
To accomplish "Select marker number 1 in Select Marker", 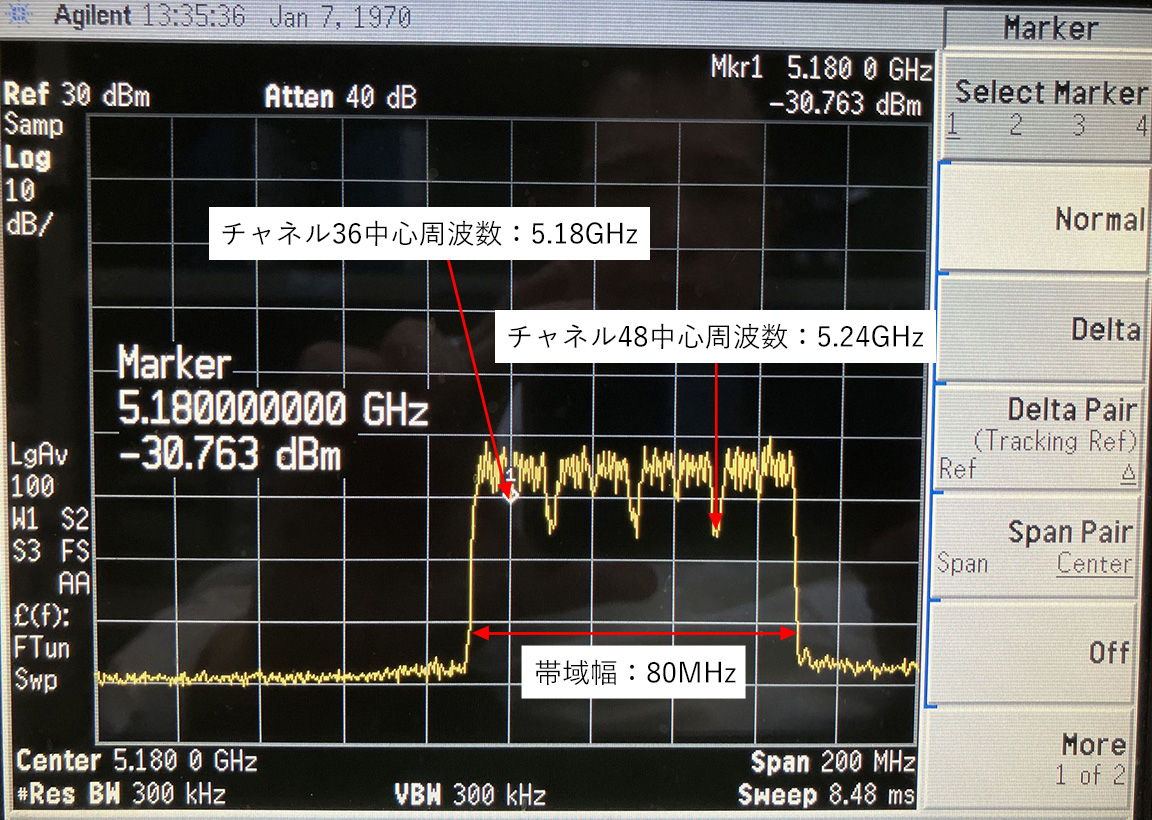I will click(x=953, y=126).
